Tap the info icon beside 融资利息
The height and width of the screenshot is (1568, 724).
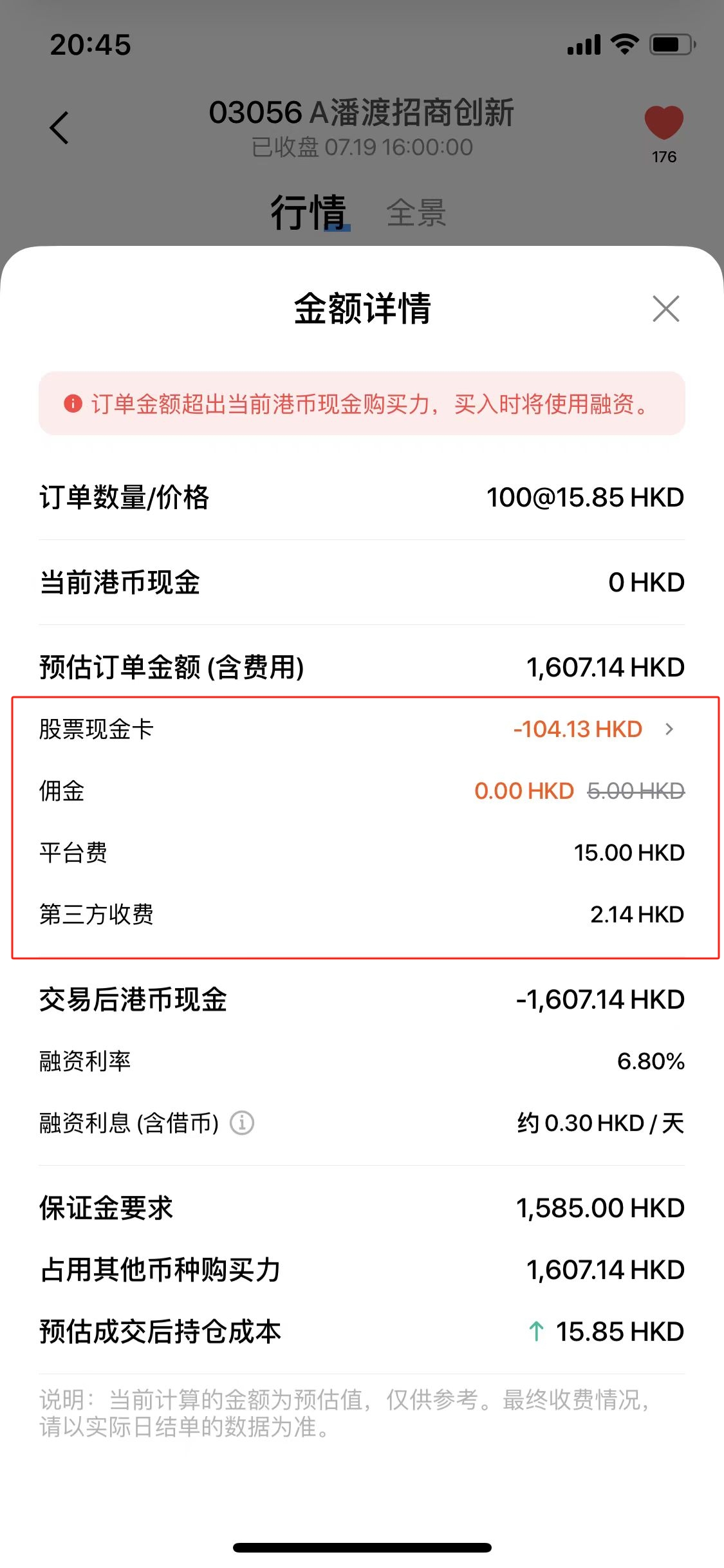click(x=242, y=1123)
